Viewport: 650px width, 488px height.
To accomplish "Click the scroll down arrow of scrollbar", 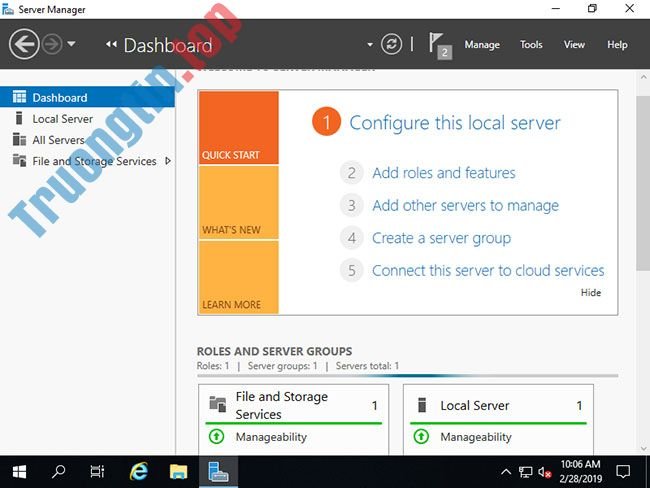I will pyautogui.click(x=643, y=448).
